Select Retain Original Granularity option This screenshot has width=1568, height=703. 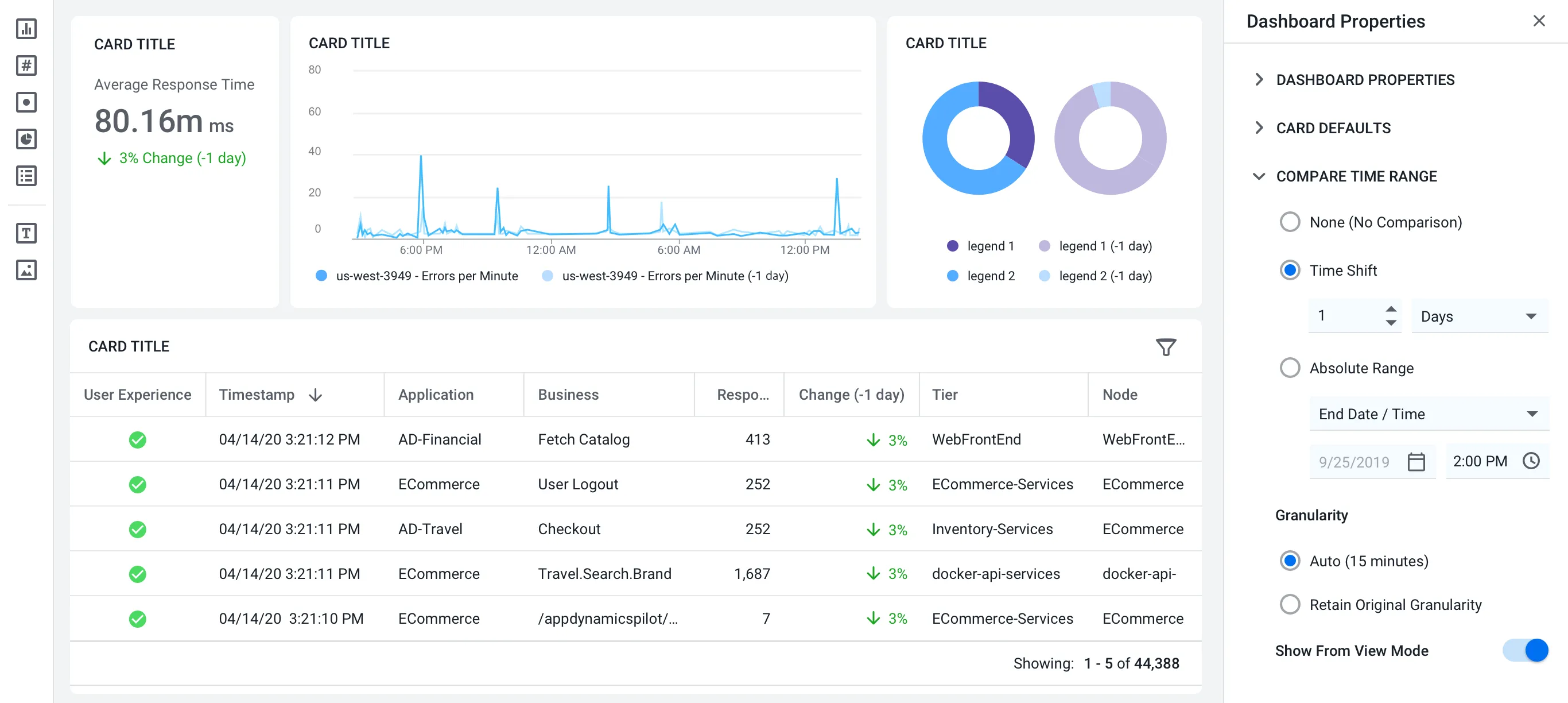tap(1289, 604)
